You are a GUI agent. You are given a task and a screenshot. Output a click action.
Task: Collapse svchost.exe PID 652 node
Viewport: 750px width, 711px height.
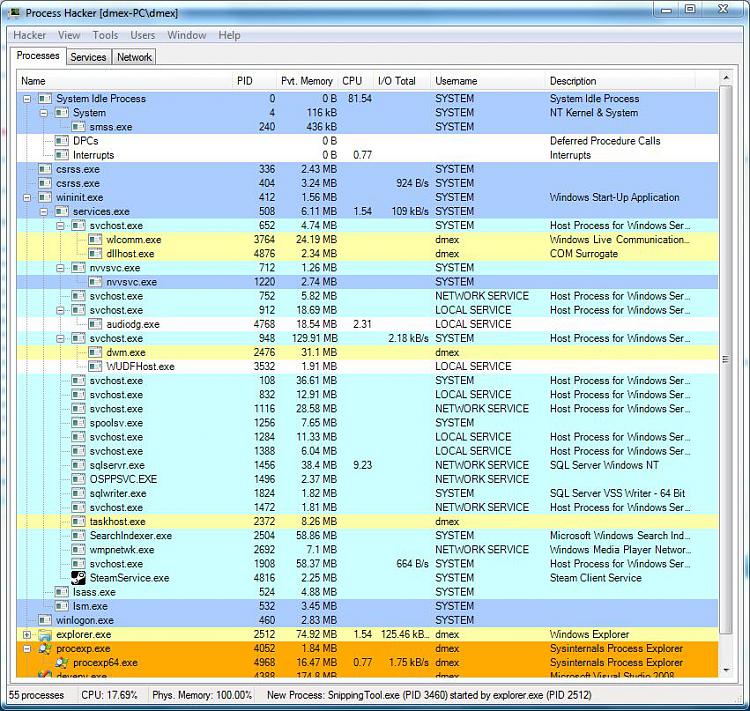coord(60,225)
